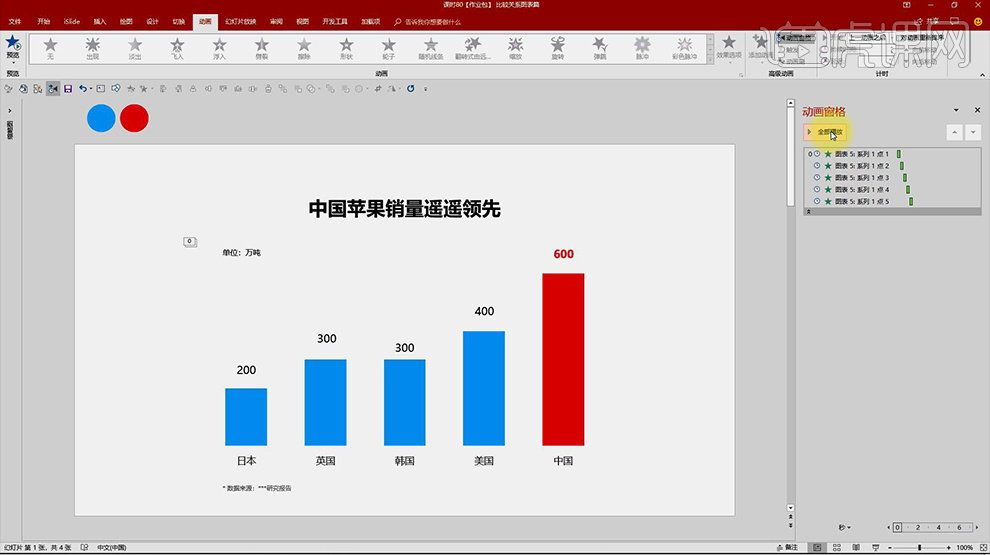
Task: Apply the 浮入 (Float In) animation effect
Action: (220, 49)
